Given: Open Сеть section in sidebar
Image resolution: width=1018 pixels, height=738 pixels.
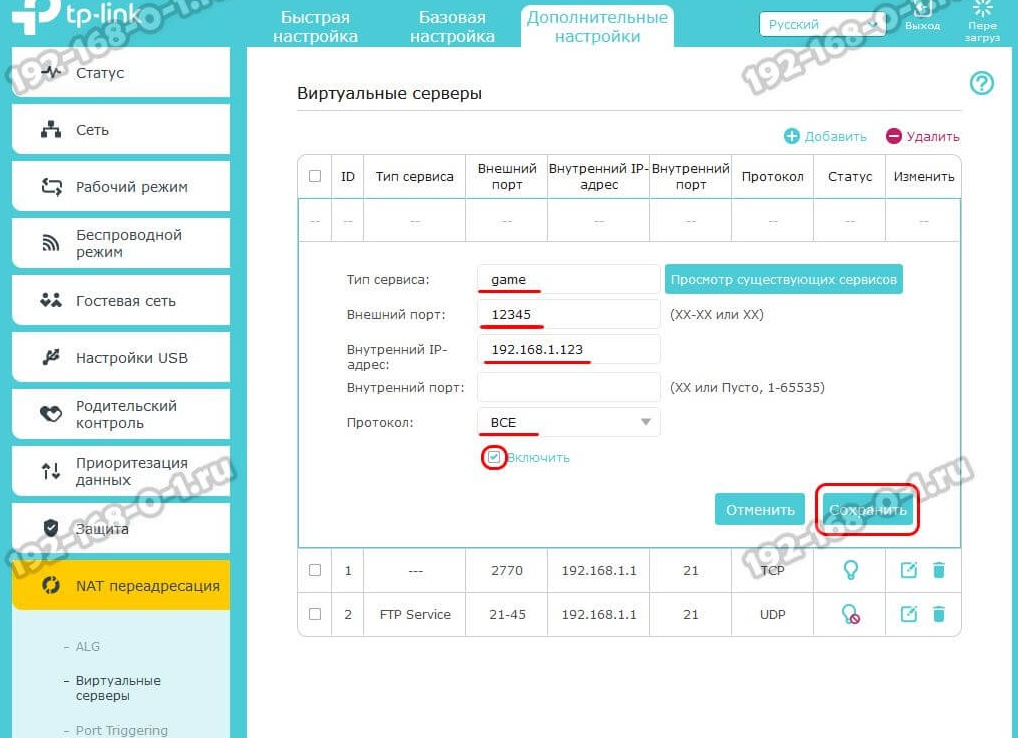Looking at the screenshot, I should coord(121,130).
